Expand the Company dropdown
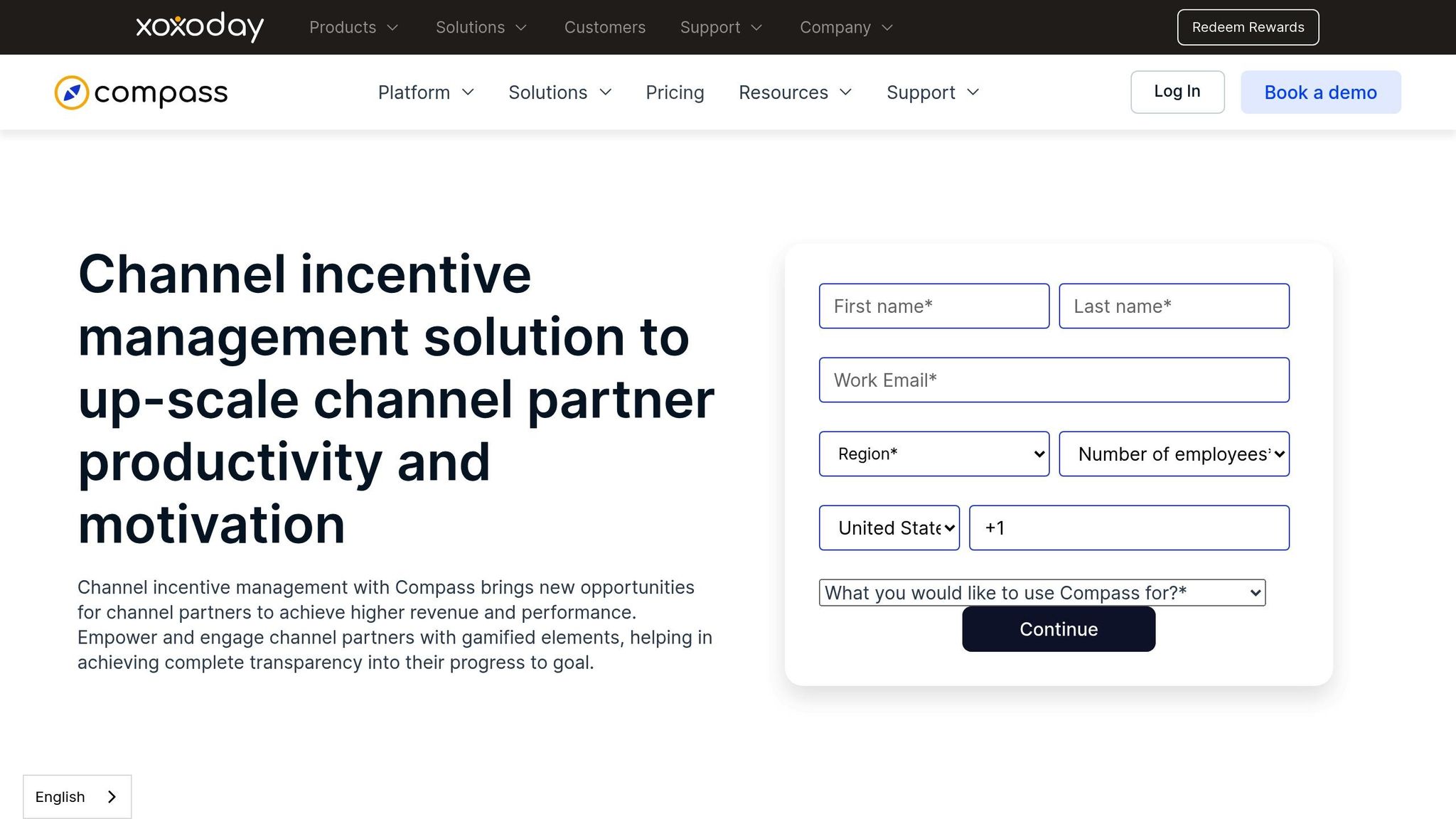1456x819 pixels. [x=846, y=27]
